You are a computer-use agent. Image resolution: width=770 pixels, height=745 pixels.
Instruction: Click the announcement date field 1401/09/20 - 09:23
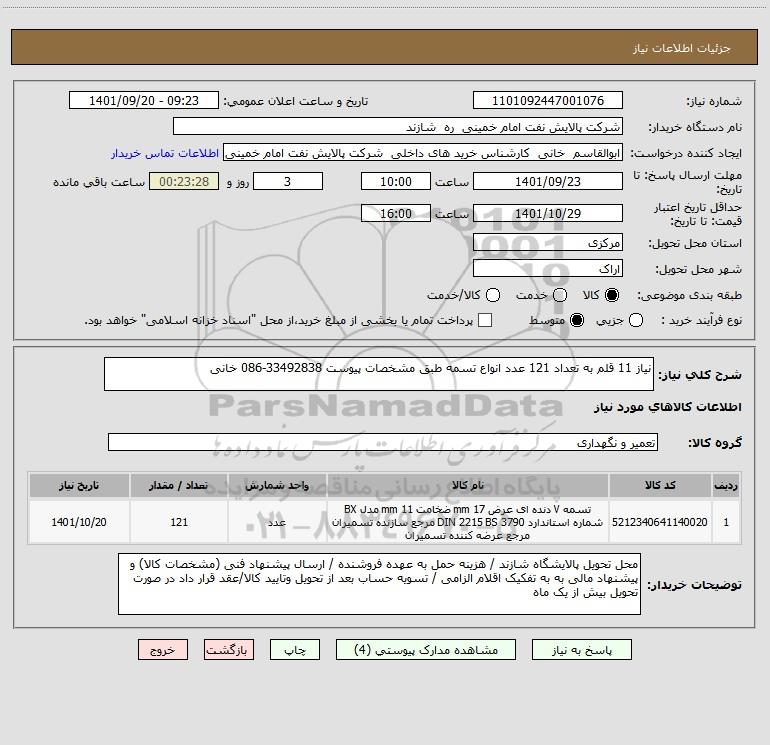(x=144, y=101)
